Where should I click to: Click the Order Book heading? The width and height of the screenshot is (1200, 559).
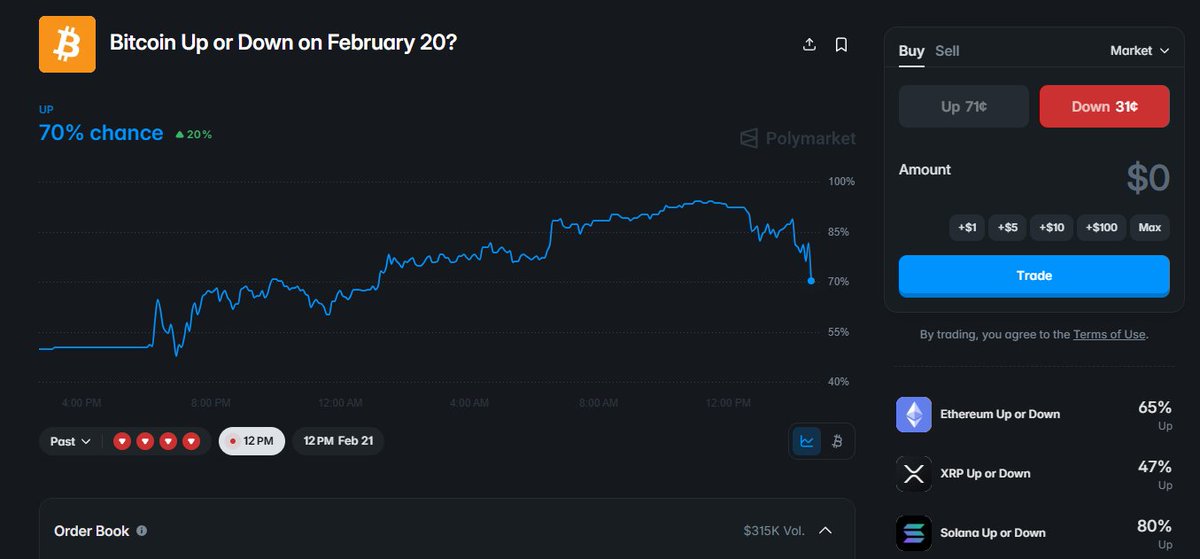tap(92, 531)
